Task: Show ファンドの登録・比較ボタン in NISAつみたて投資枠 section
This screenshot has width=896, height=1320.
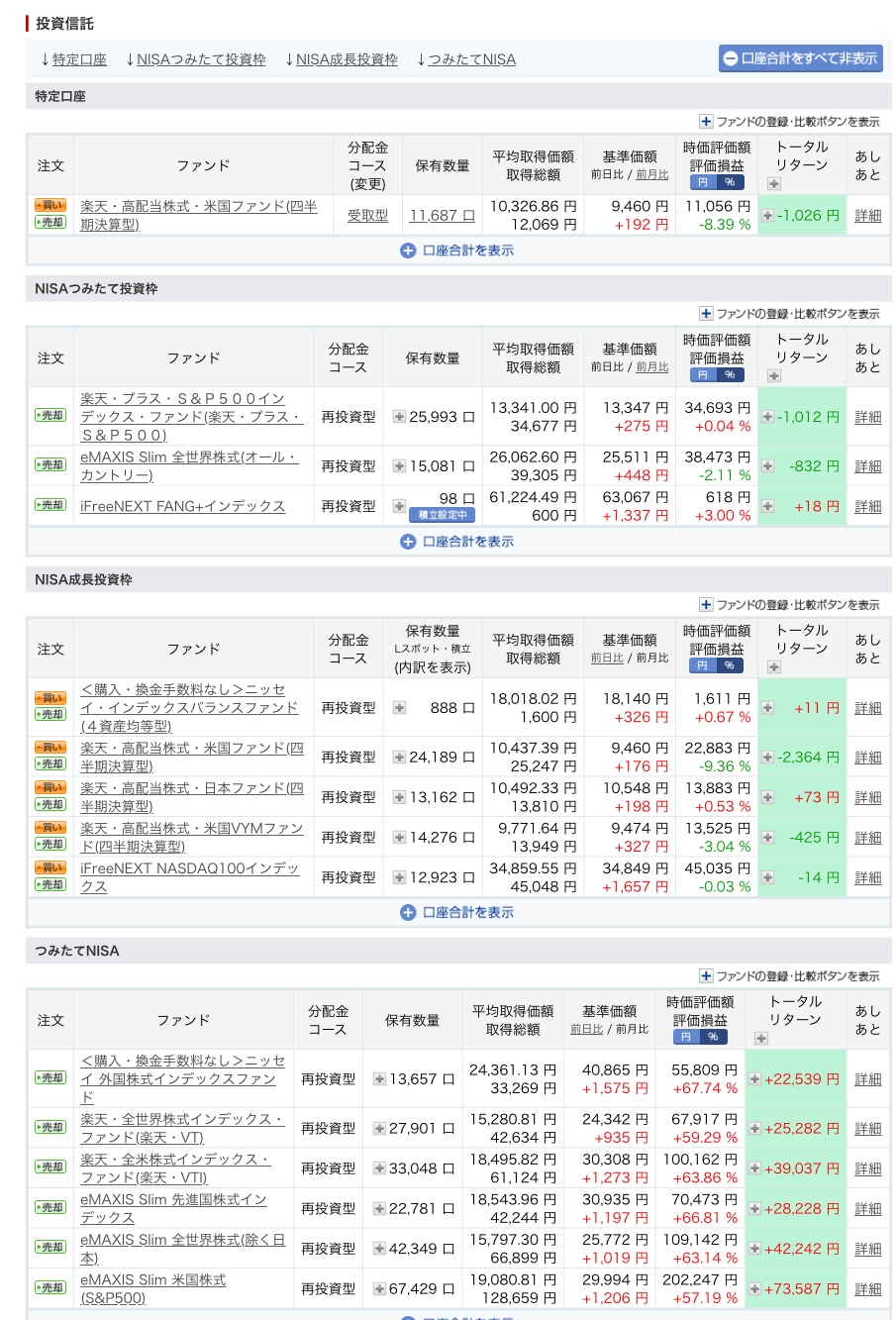Action: coord(789,314)
